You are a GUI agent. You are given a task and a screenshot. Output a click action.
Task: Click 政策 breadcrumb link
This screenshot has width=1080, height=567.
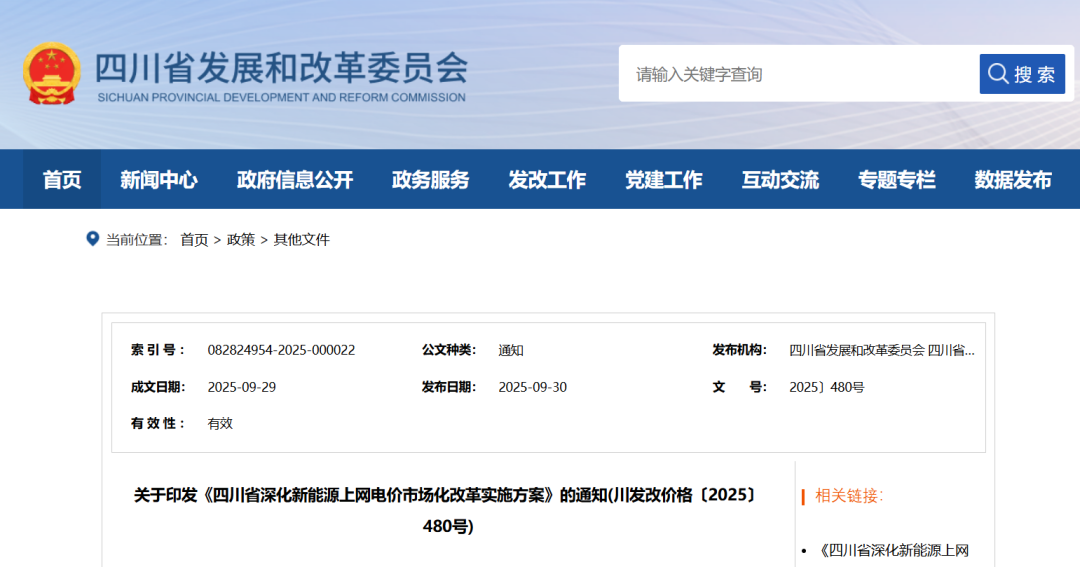click(241, 240)
